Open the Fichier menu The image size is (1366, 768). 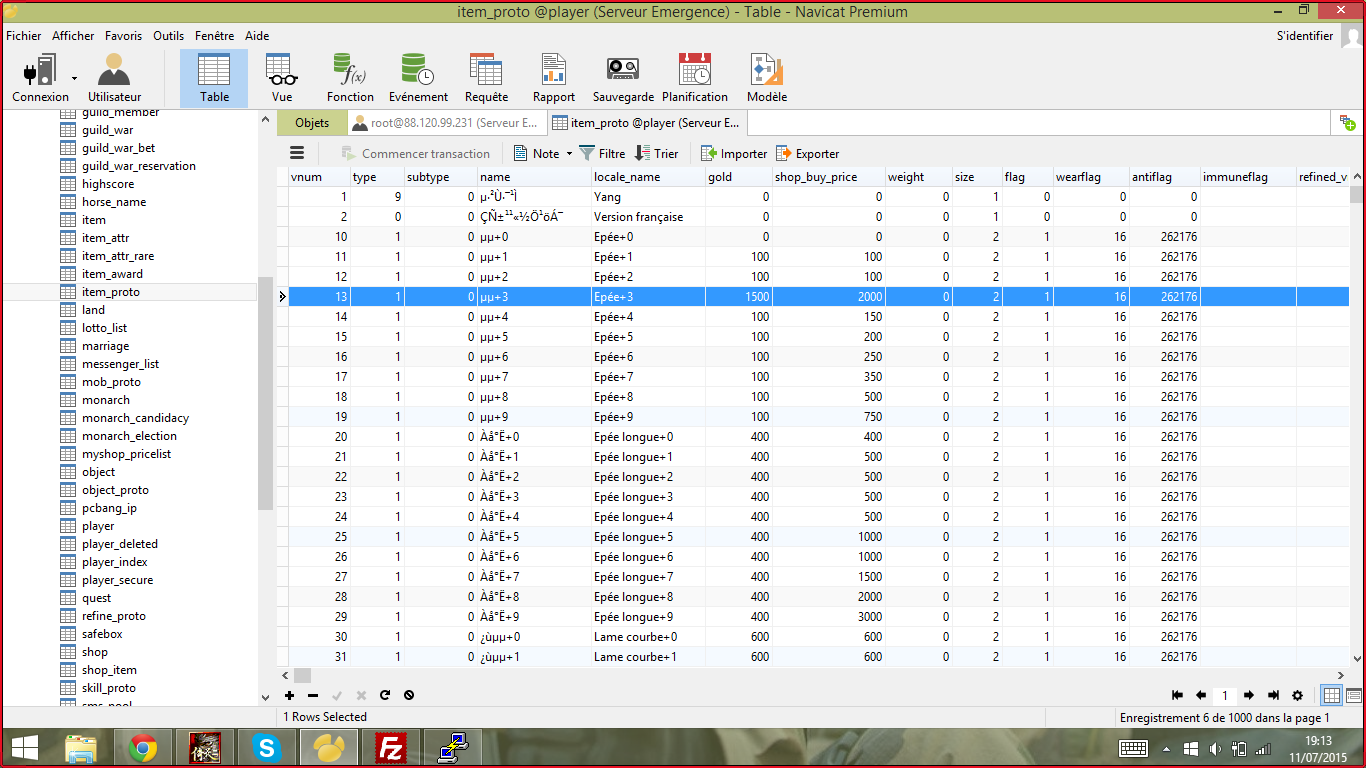point(24,36)
